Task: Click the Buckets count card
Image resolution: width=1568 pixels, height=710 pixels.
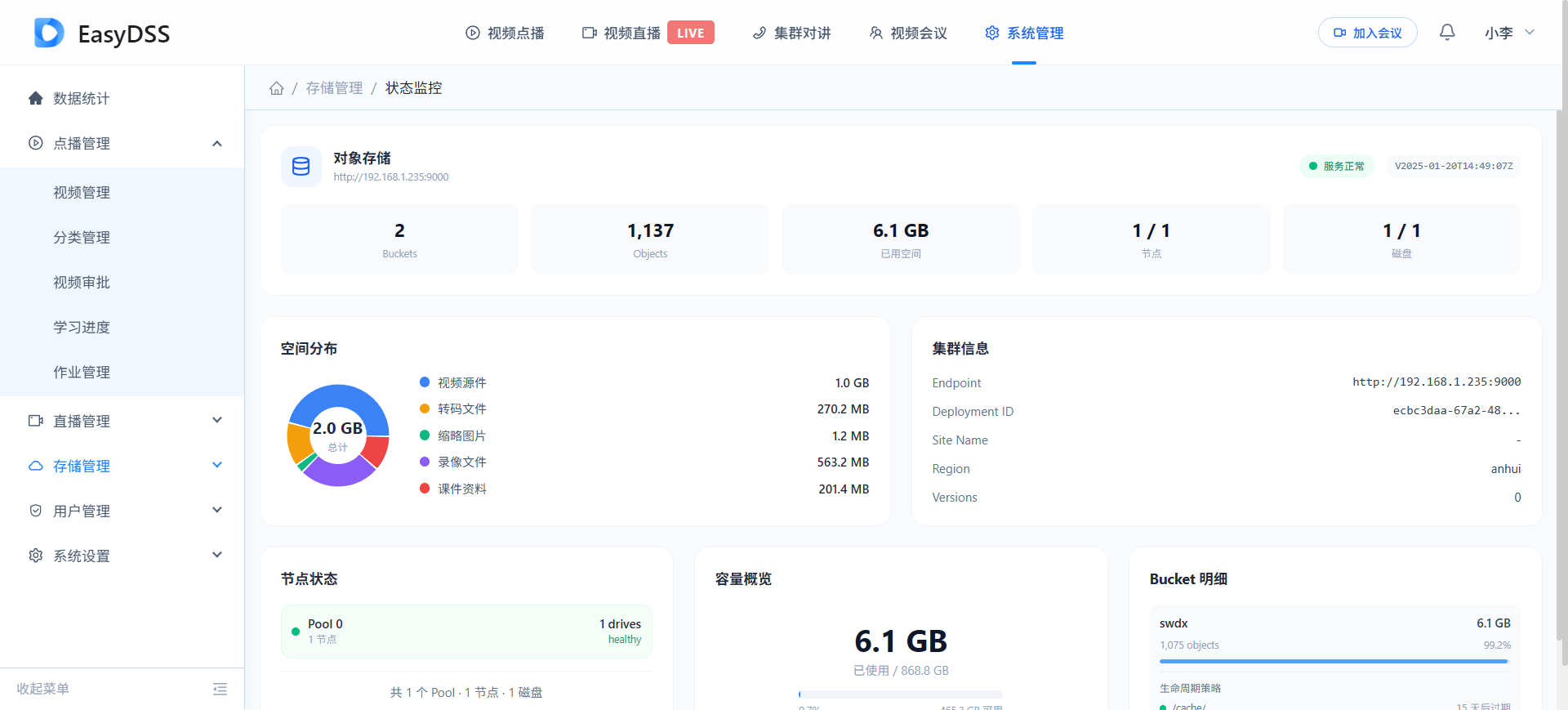Action: coord(399,239)
